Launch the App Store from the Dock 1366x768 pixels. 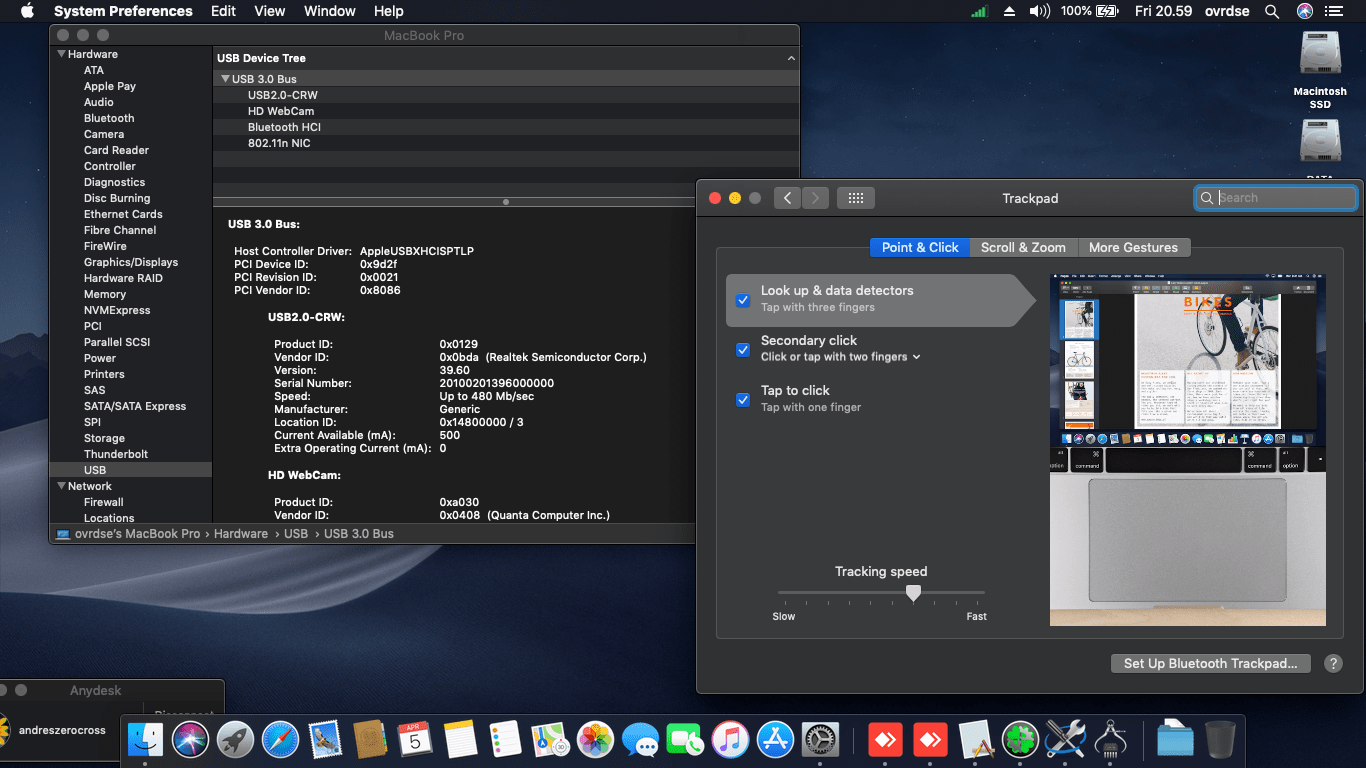pos(775,741)
